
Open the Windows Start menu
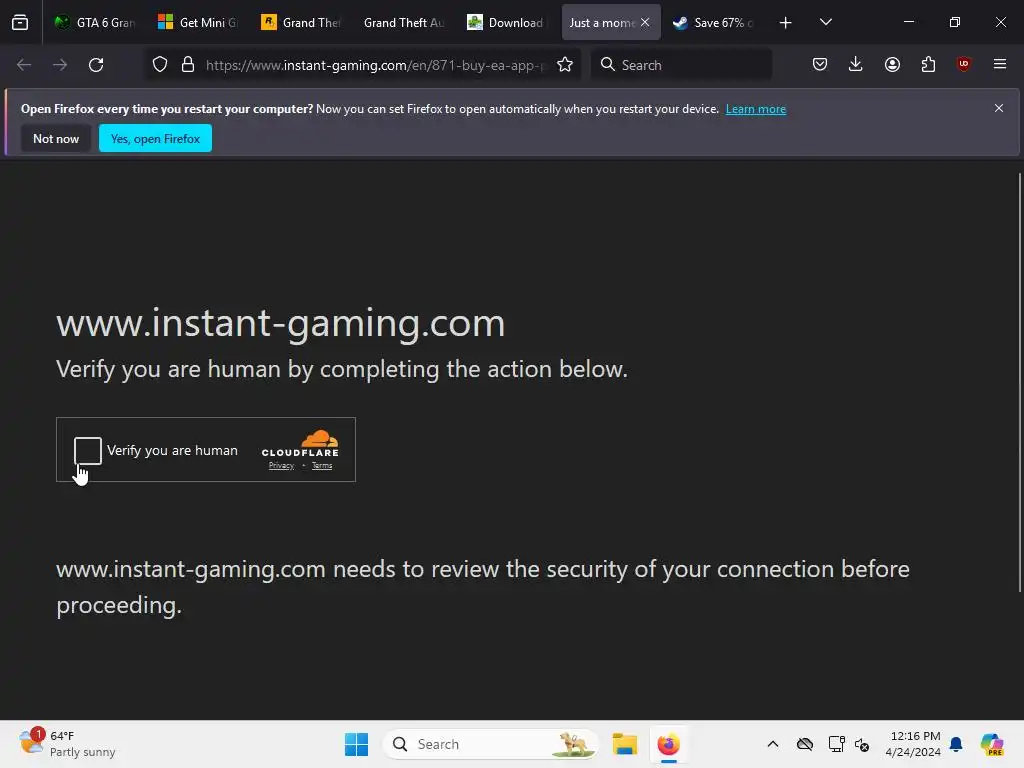click(x=357, y=744)
